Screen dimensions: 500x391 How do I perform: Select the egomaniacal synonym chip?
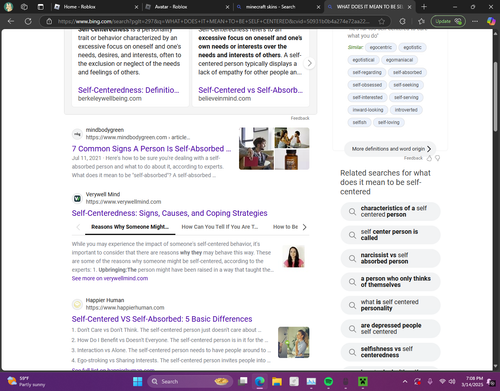click(x=399, y=60)
